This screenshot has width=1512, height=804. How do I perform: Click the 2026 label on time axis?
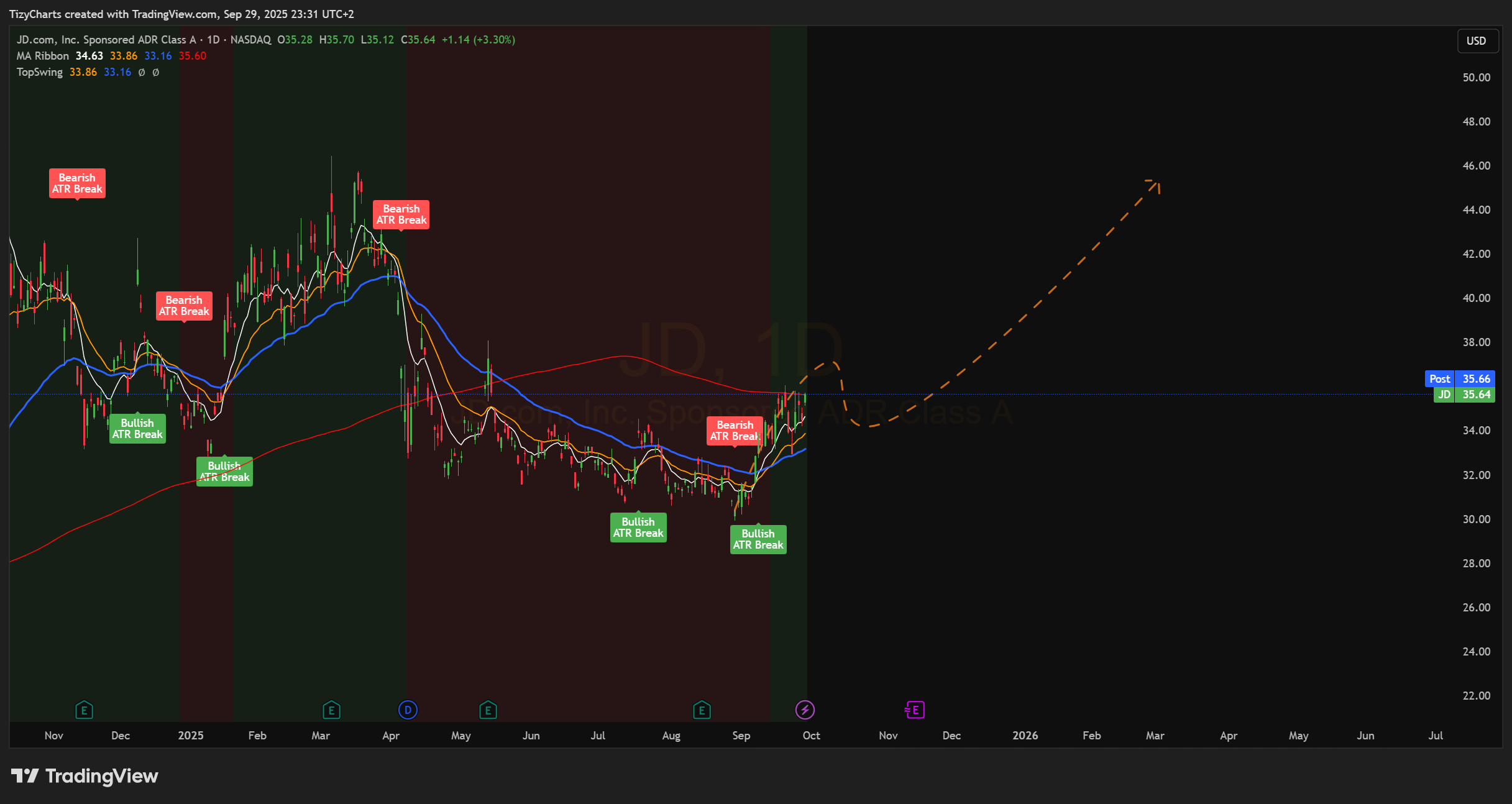click(x=1025, y=736)
